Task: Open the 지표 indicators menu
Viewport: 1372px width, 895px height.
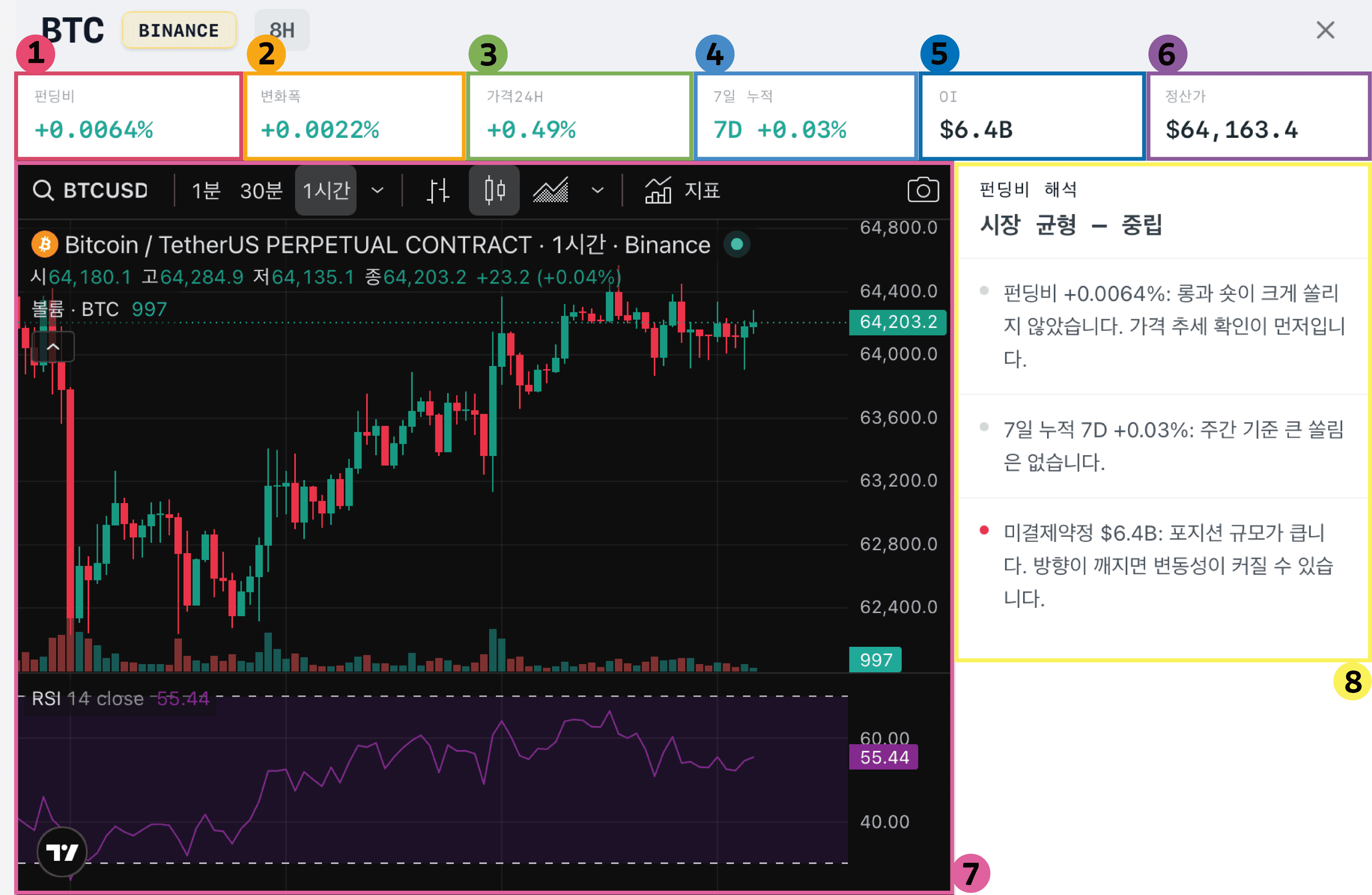Action: (x=682, y=190)
